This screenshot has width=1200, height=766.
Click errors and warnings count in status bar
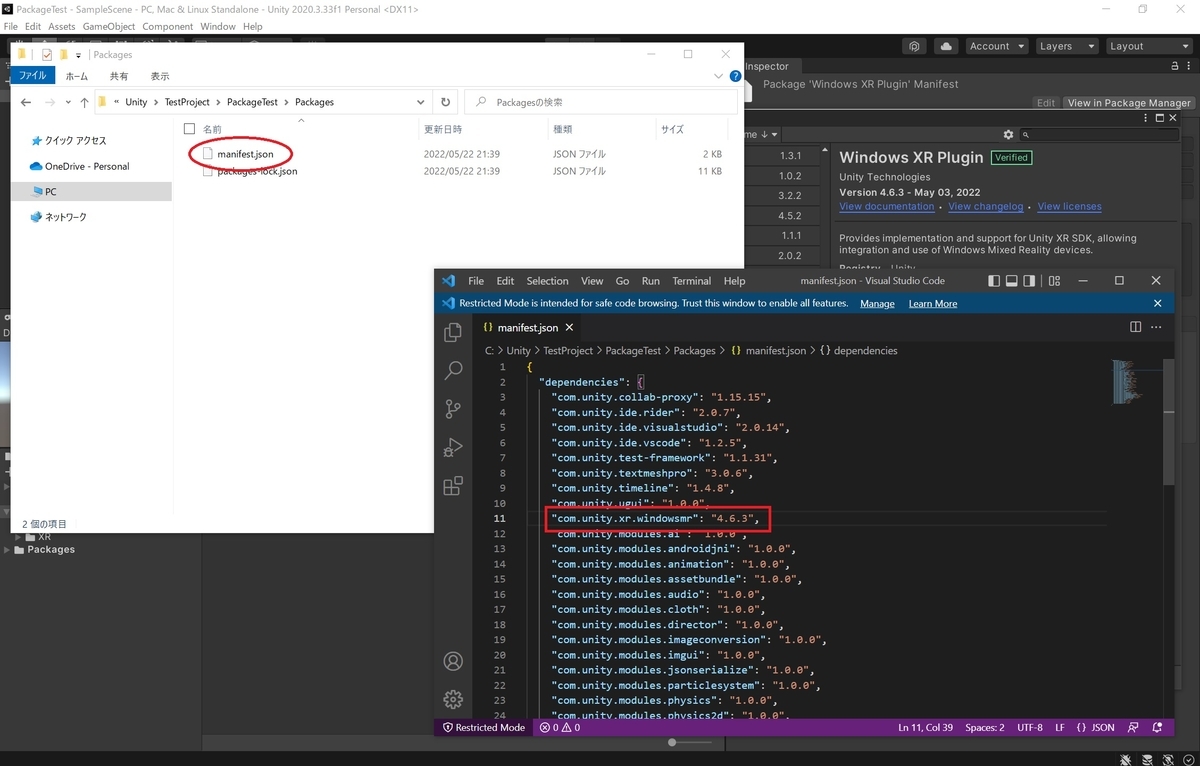[x=560, y=727]
